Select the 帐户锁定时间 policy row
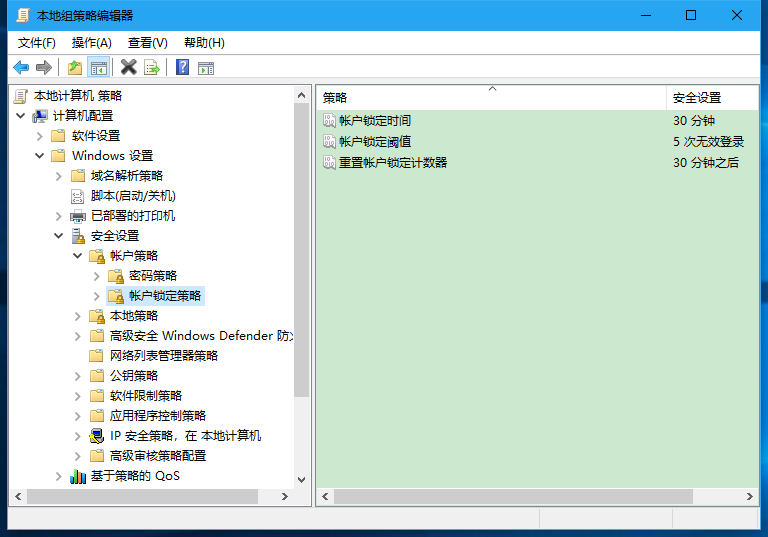 pos(537,120)
